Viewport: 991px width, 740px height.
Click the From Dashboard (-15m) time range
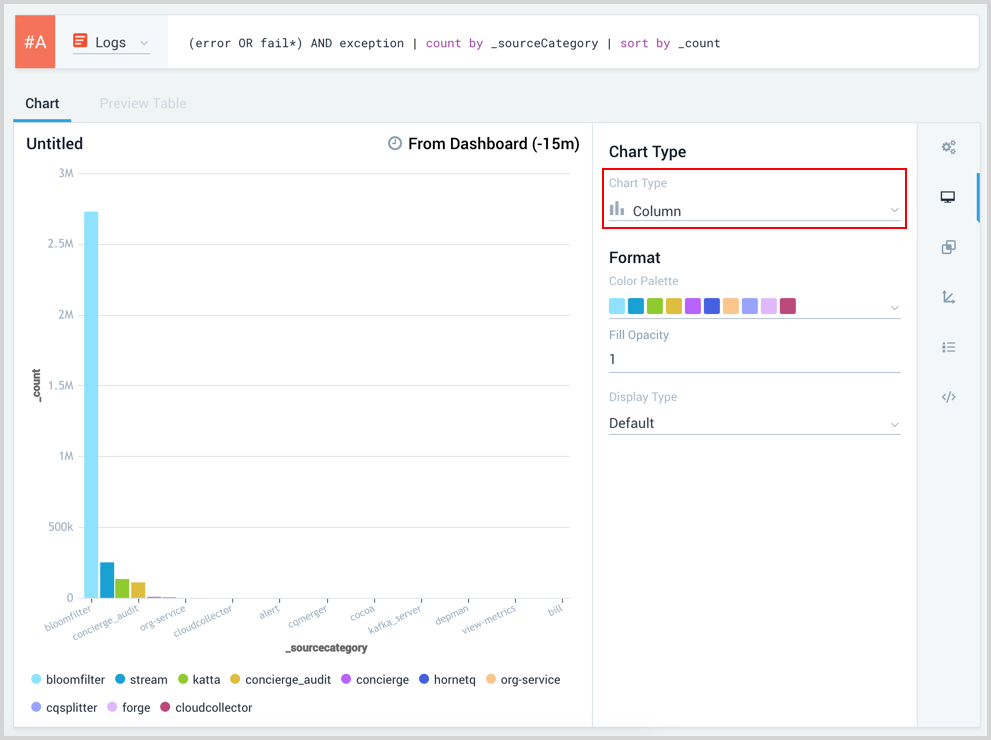pos(493,144)
